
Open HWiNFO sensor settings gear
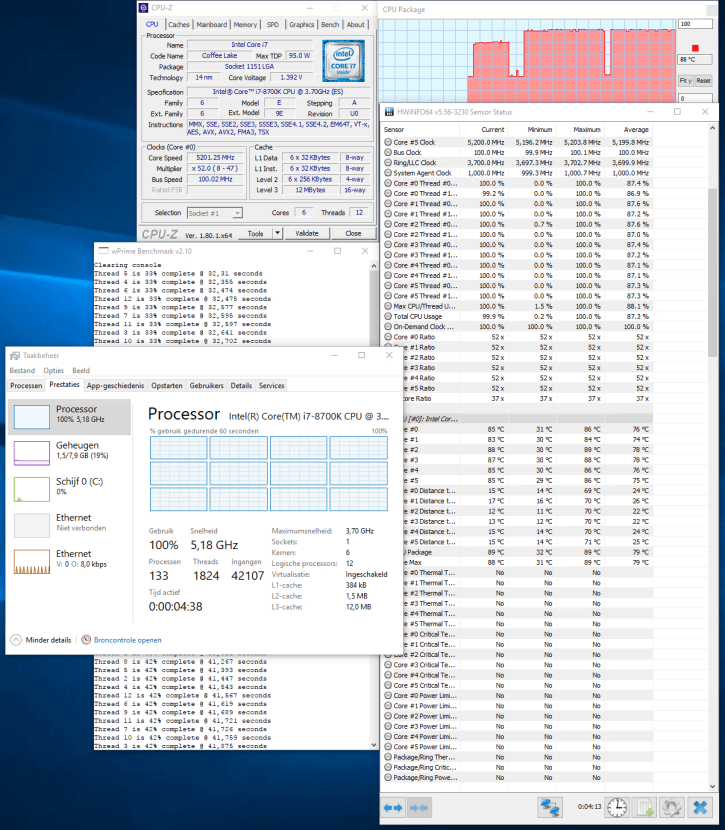click(672, 808)
